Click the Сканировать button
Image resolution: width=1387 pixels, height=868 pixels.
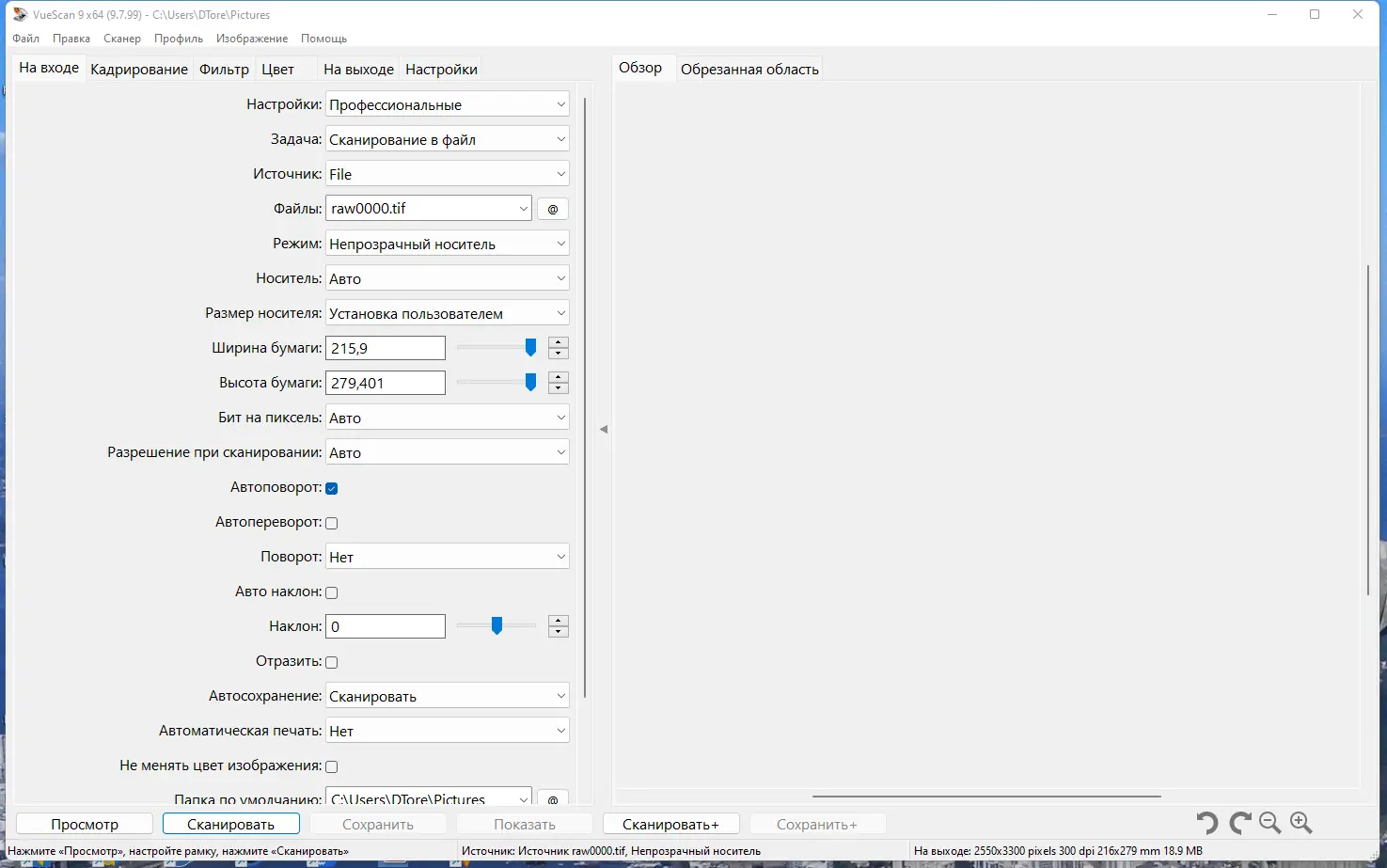[231, 824]
